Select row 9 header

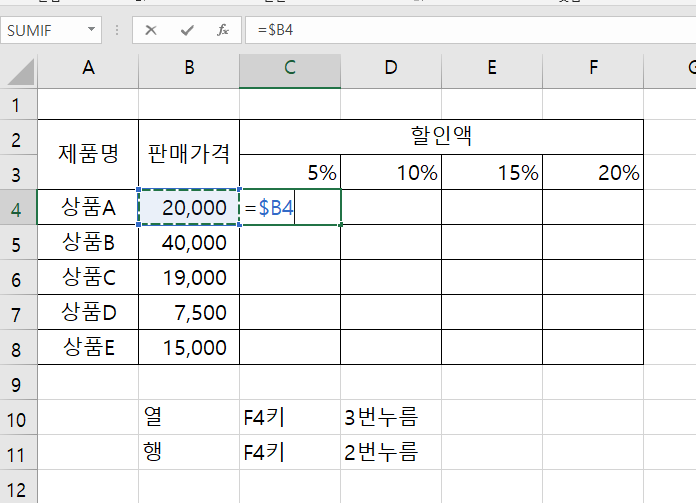click(18, 384)
